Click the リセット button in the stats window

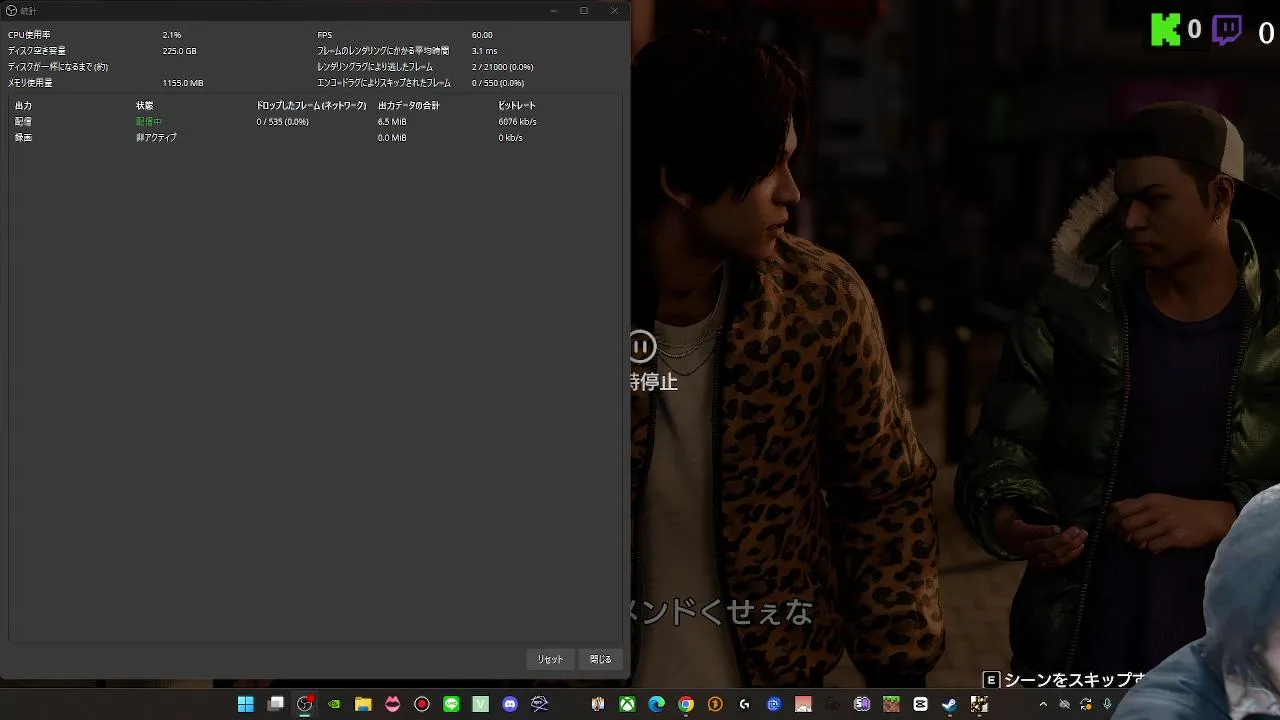[550, 659]
